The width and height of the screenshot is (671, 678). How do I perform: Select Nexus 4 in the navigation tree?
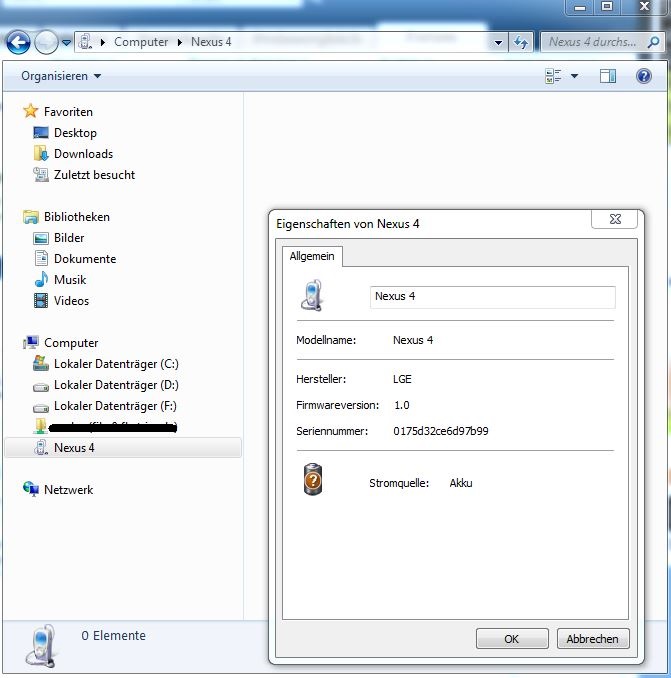(x=74, y=448)
